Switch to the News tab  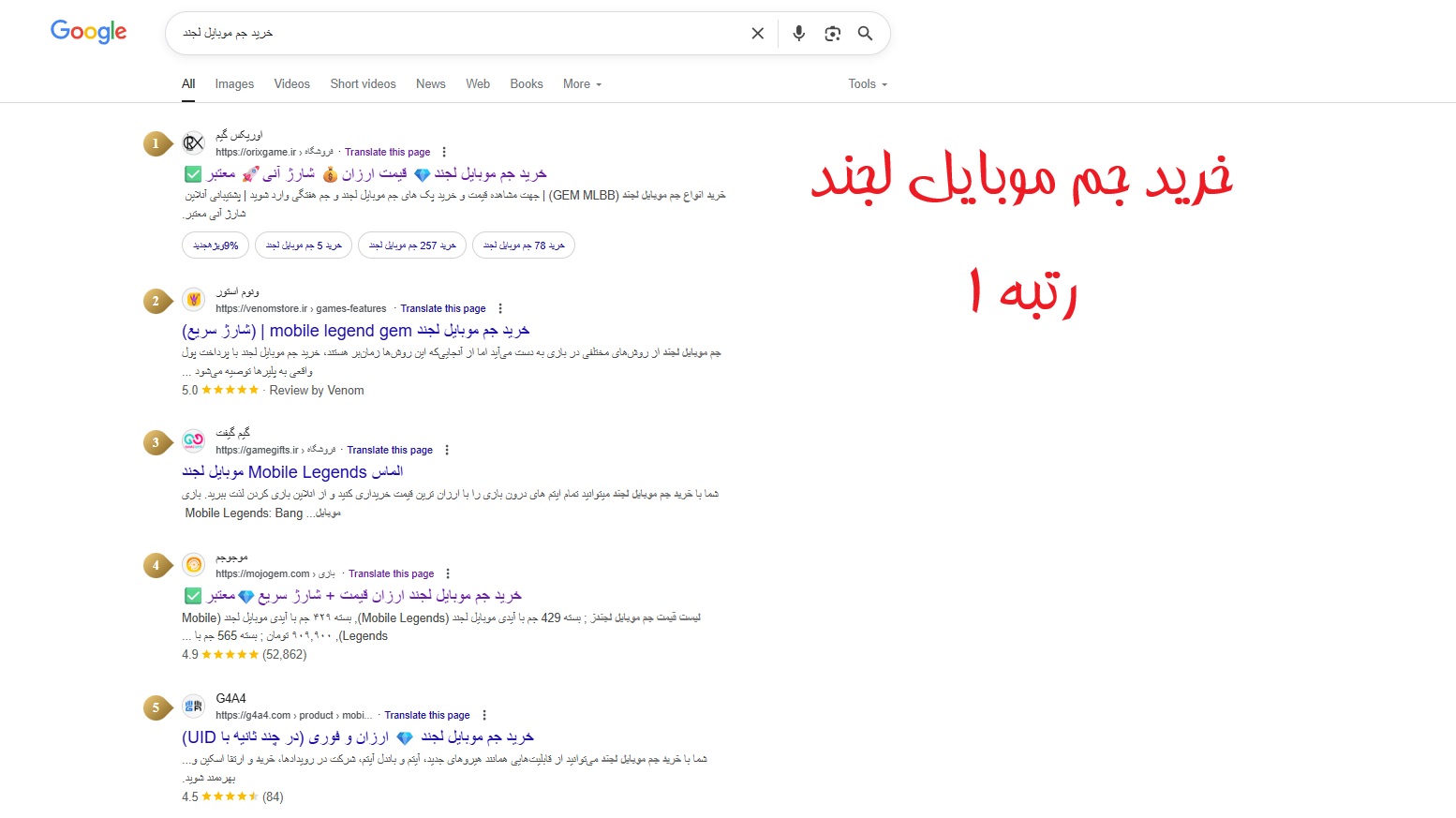pos(431,84)
